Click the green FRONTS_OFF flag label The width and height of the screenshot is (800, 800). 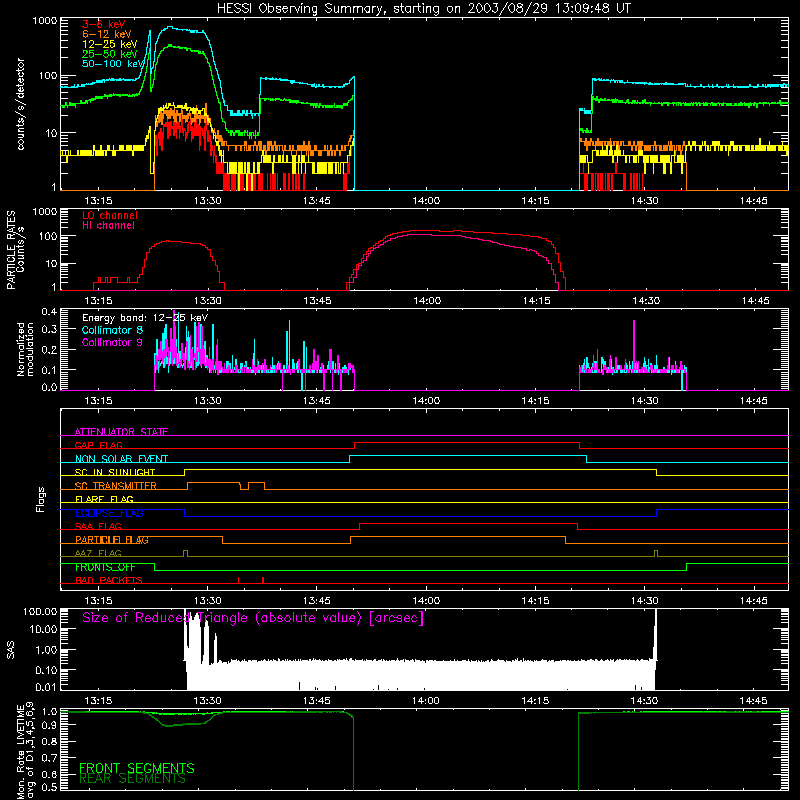tap(105, 567)
